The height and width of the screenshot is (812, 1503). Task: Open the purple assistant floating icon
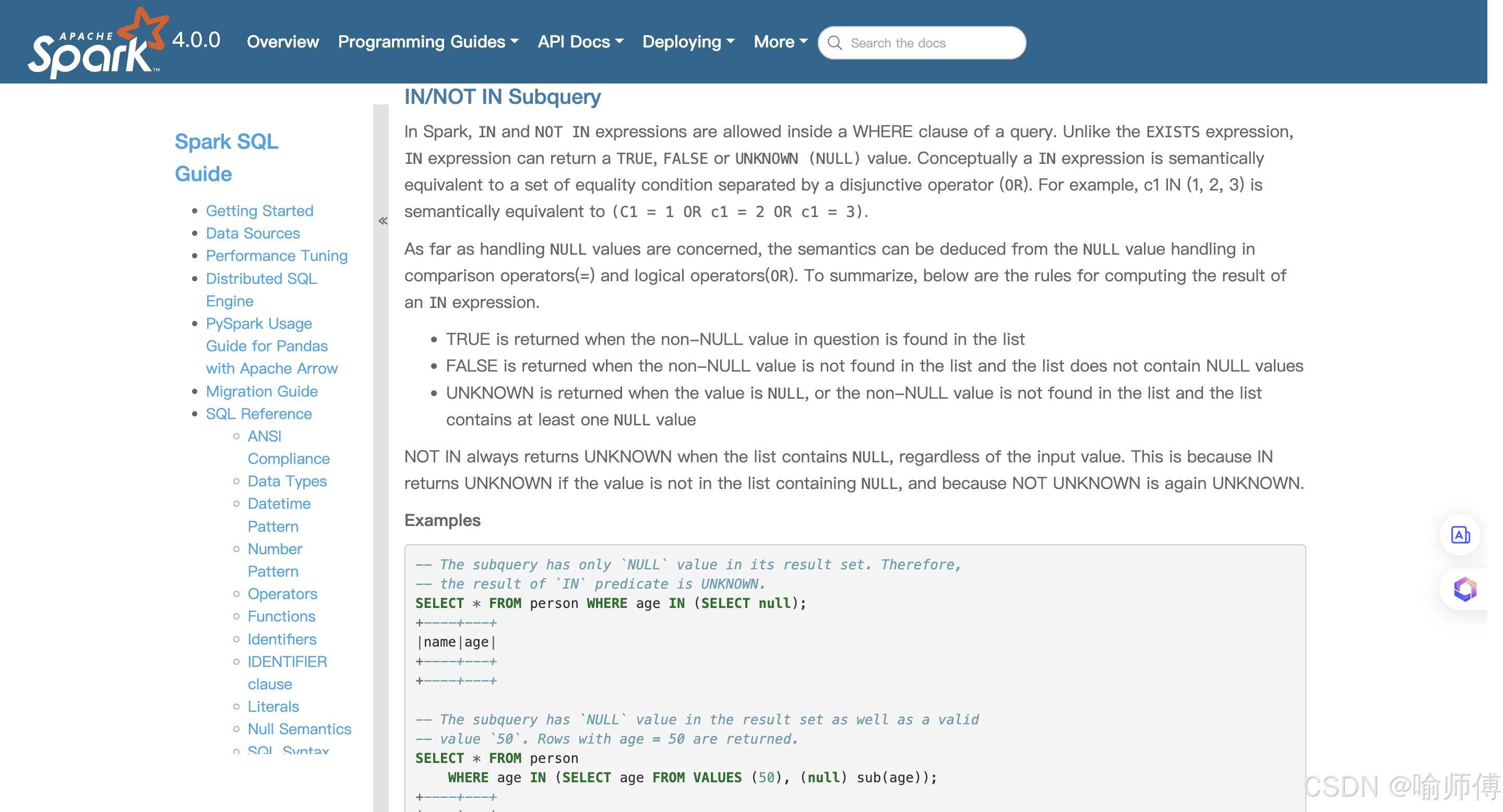1464,589
